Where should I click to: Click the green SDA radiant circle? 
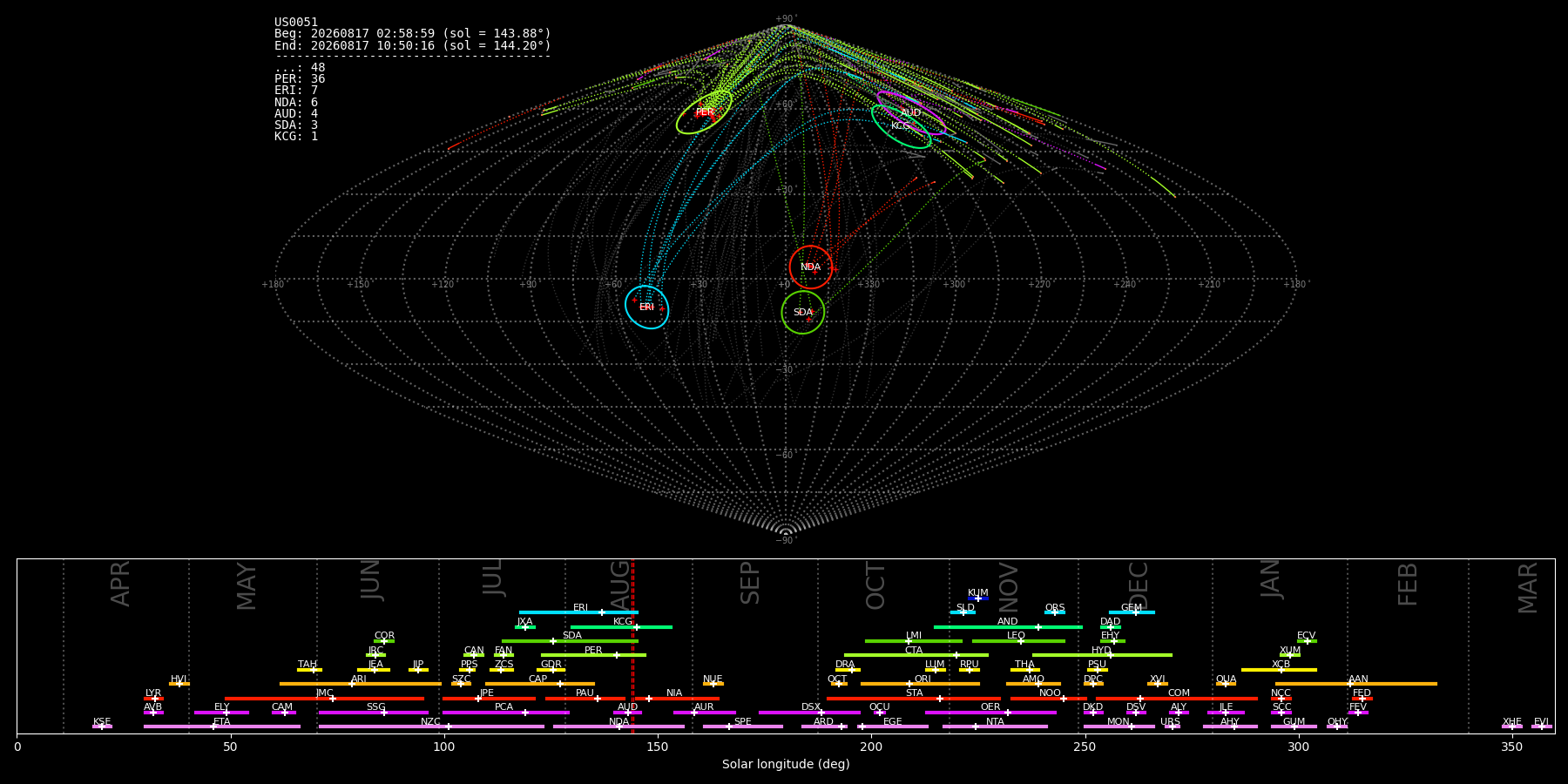[x=803, y=312]
